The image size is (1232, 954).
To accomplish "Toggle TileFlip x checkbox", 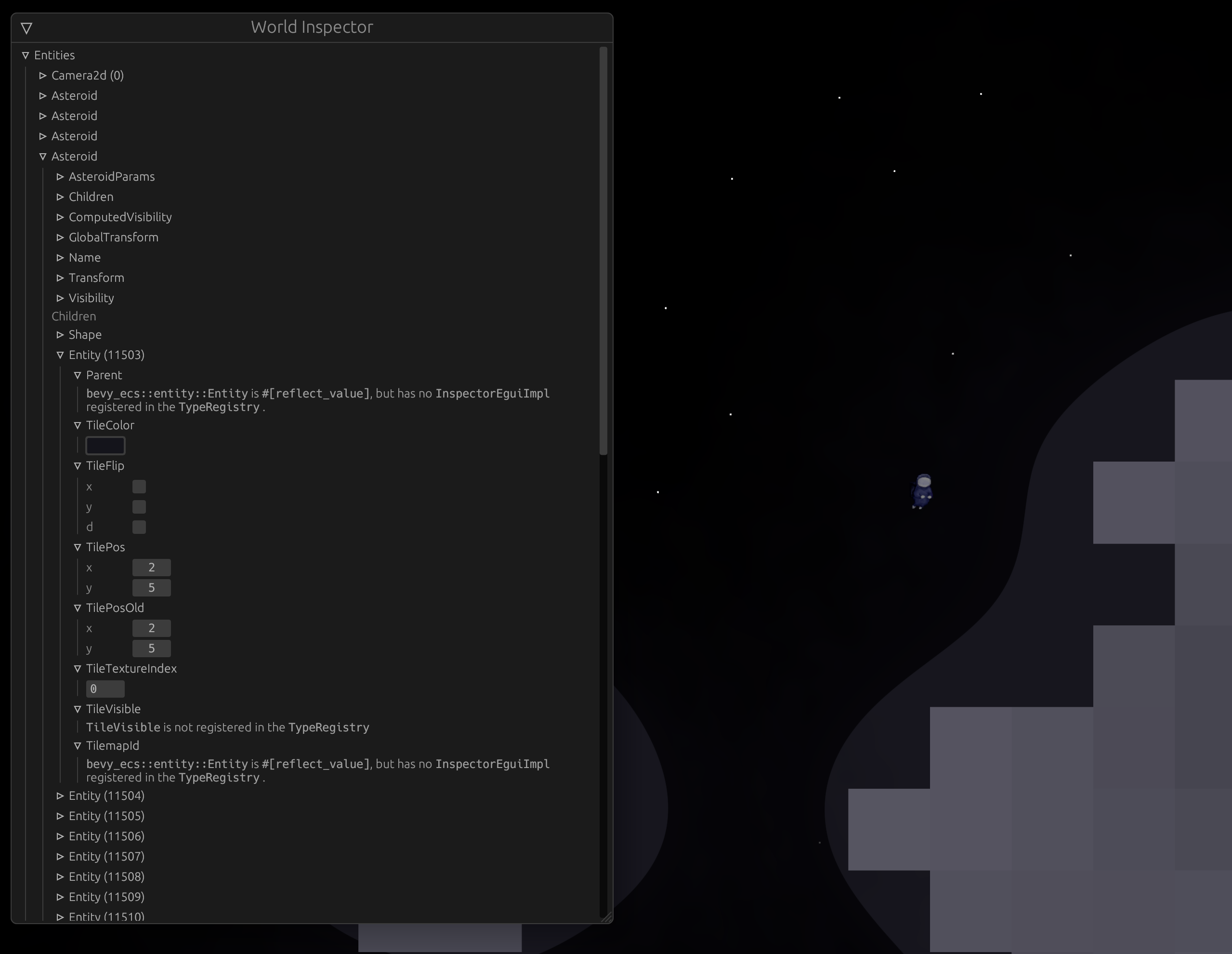I will (139, 487).
